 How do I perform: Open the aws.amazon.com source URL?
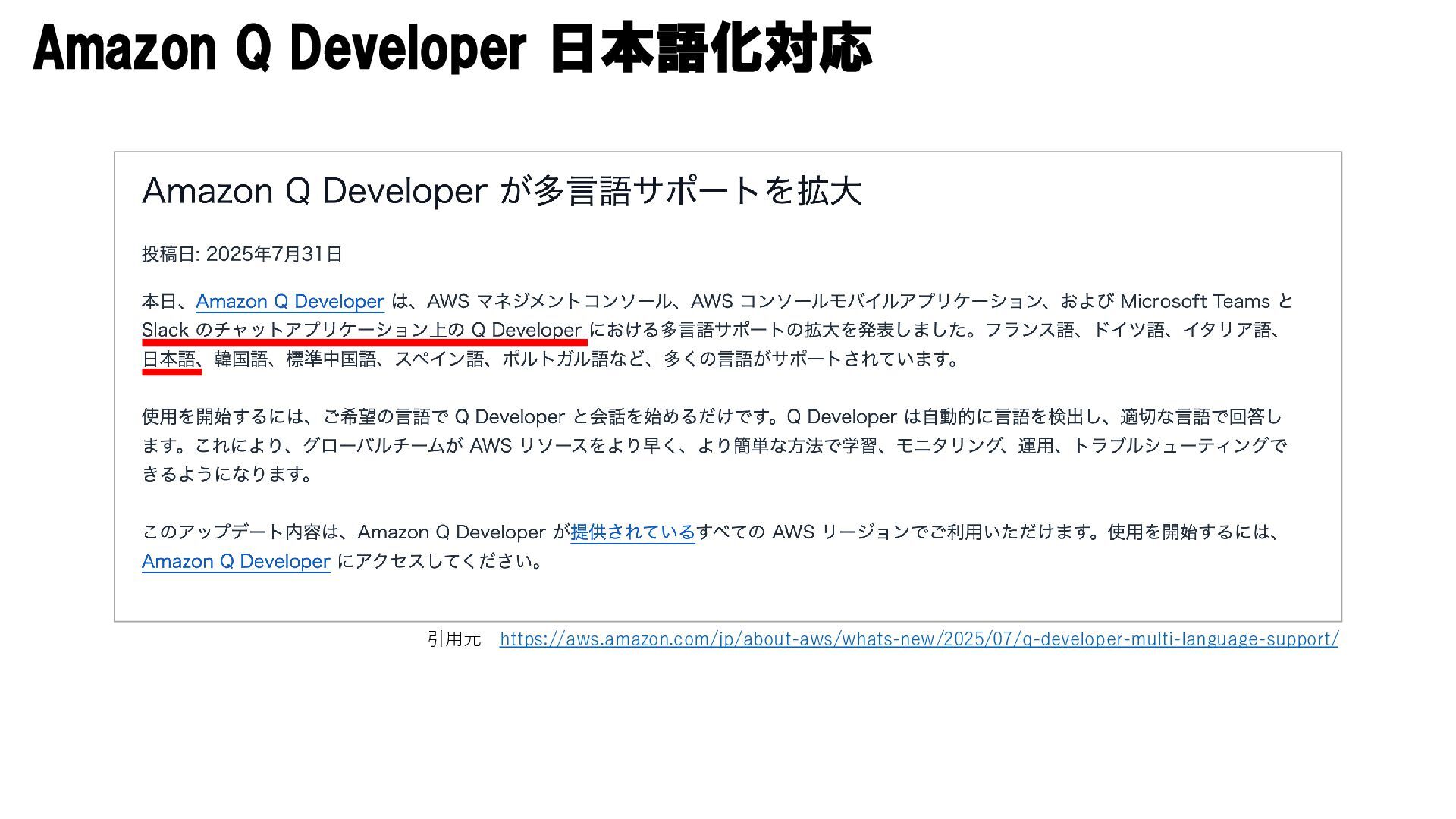pos(919,639)
